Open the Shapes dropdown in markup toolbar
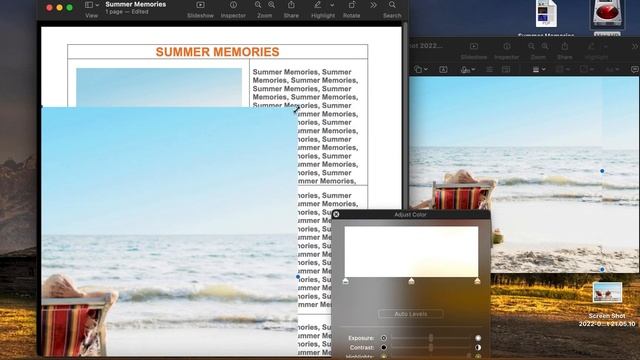Image resolution: width=640 pixels, height=360 pixels. tap(420, 69)
